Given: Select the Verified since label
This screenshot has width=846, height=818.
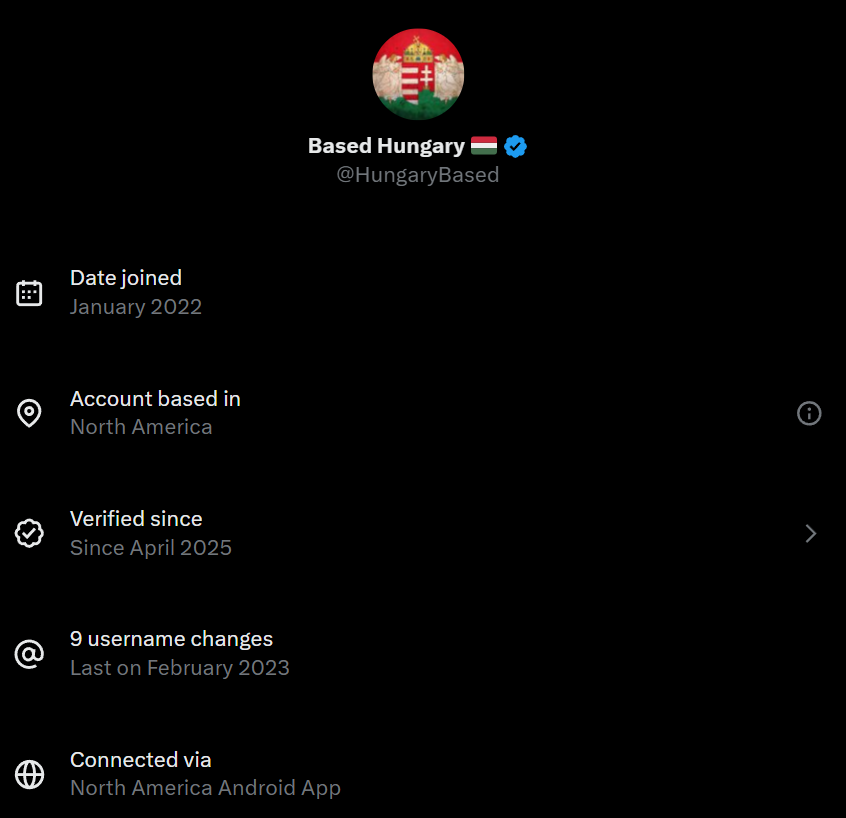Looking at the screenshot, I should pyautogui.click(x=136, y=519).
